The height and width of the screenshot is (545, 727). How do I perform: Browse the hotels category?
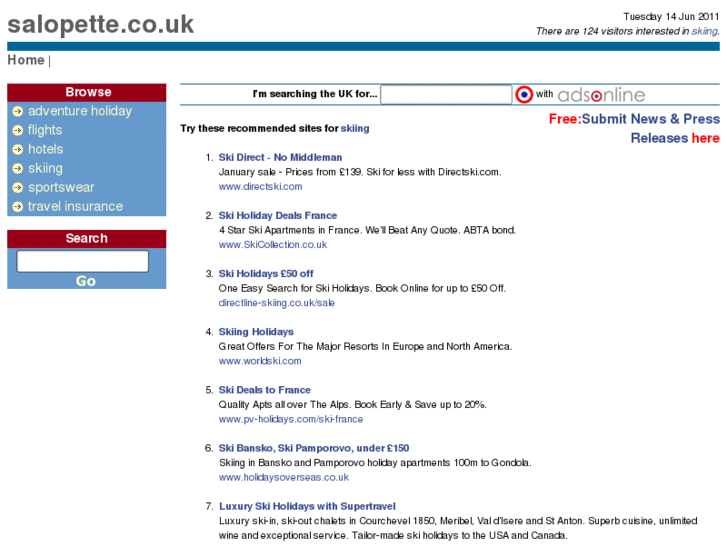[x=45, y=149]
